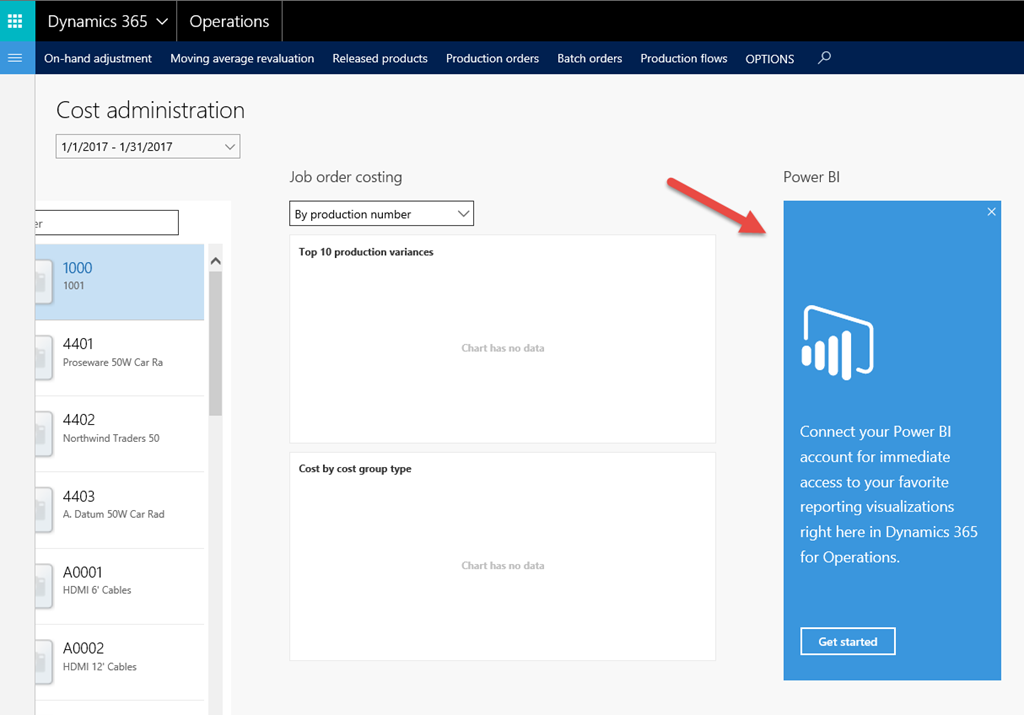Open the app launcher waffle icon
The image size is (1024, 715).
point(15,21)
